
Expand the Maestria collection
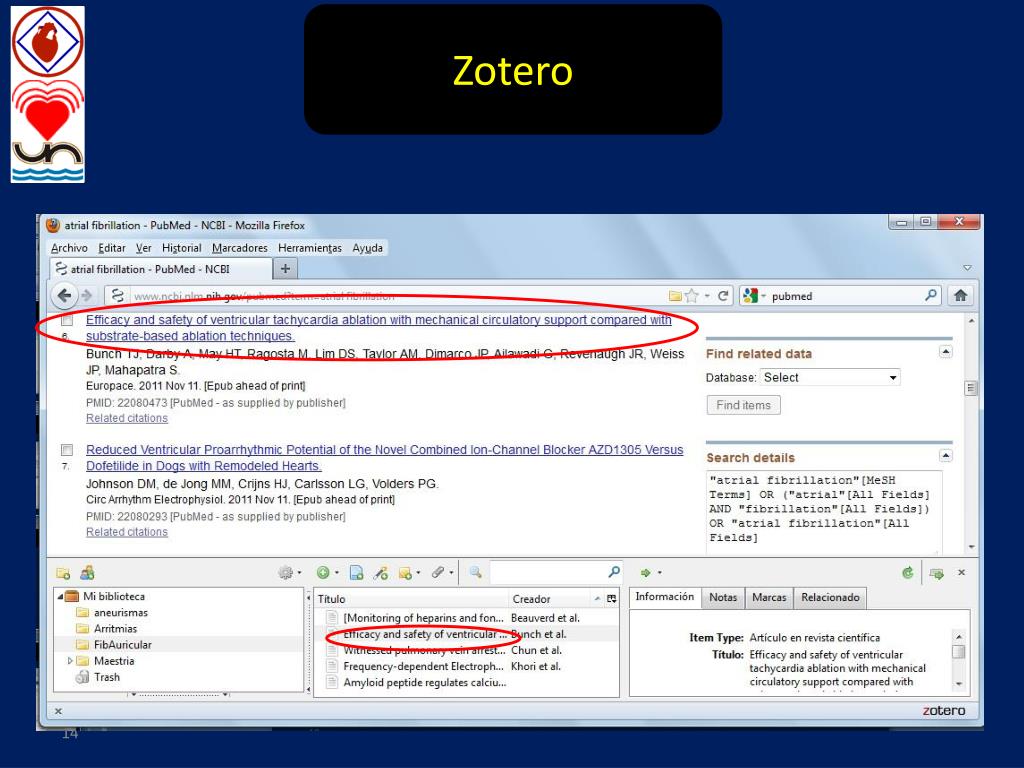(x=71, y=661)
